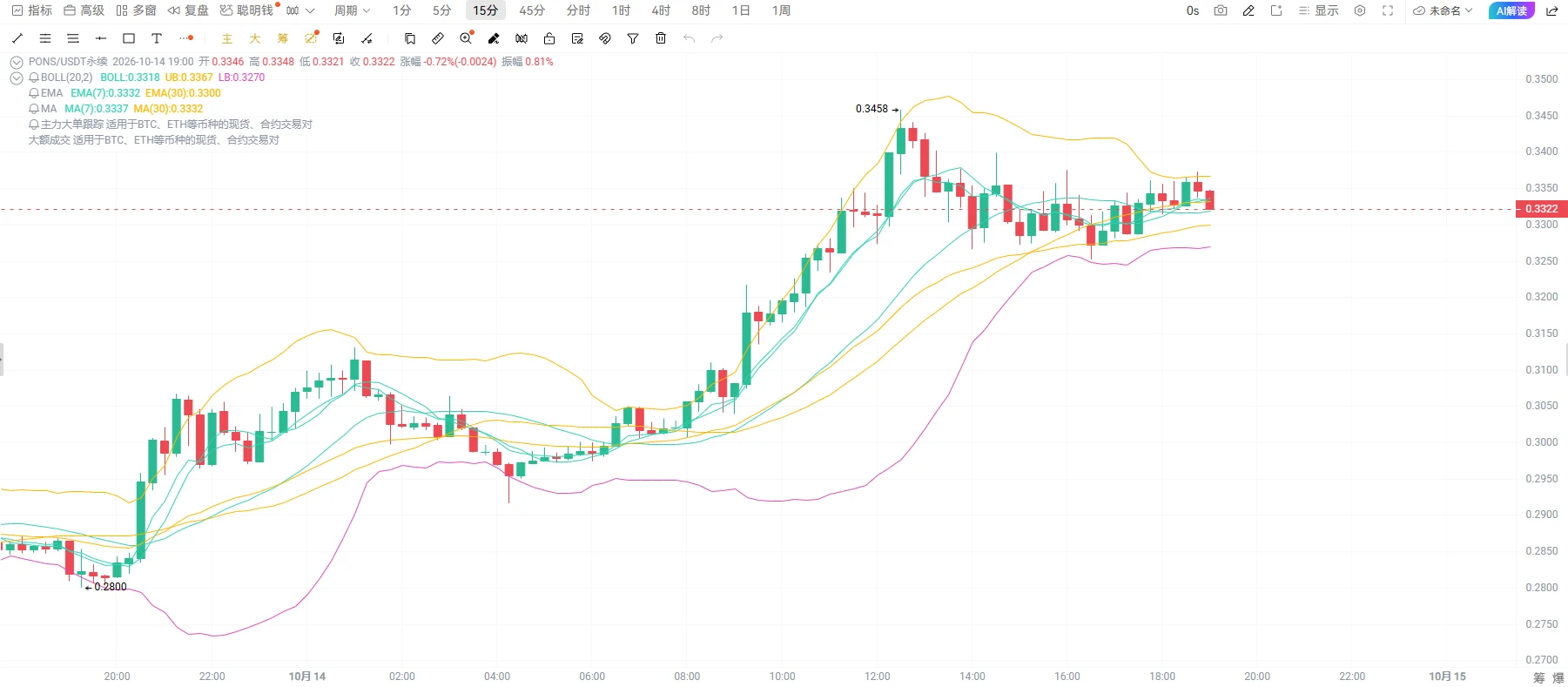Select the trend line drawing tool
Viewport: 1568px width, 687px height.
pyautogui.click(x=17, y=38)
